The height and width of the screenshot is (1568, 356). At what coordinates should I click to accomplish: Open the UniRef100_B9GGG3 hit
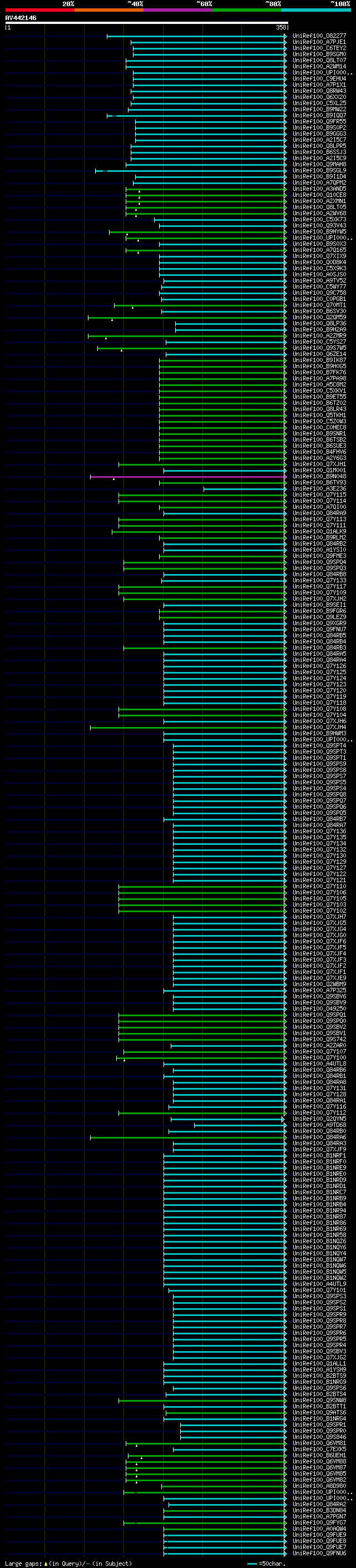319,133
